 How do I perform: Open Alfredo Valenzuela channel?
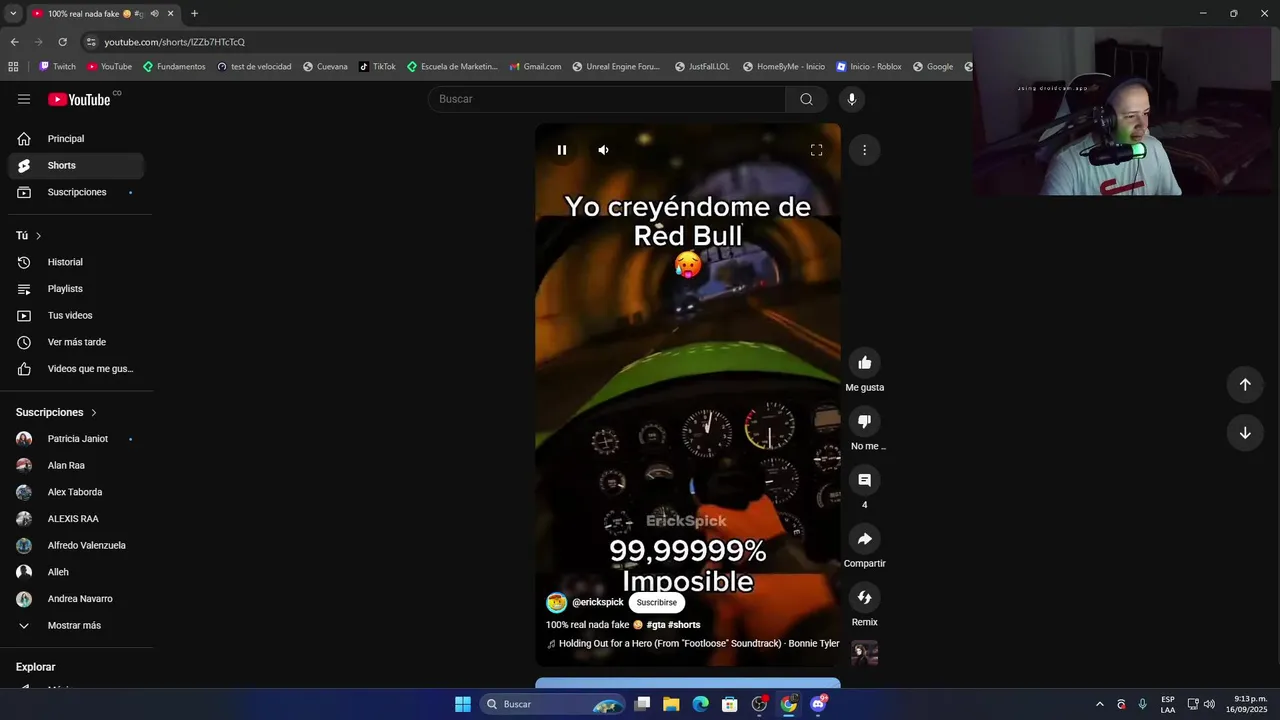click(x=76, y=545)
